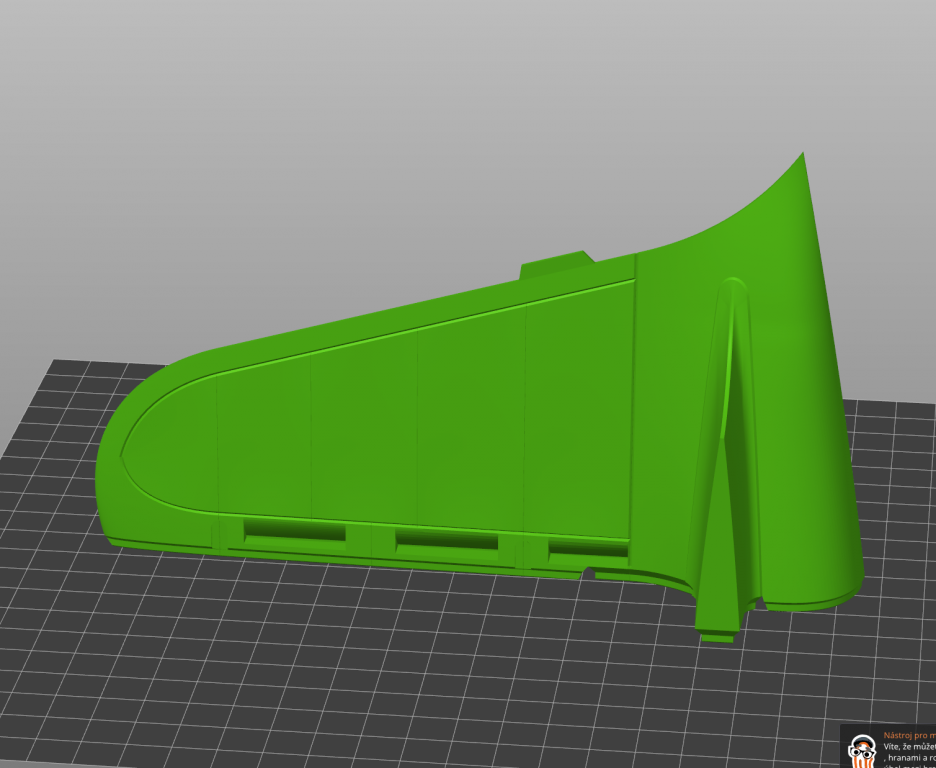This screenshot has width=936, height=768.
Task: Click the rounded nose at model's left end
Action: 105,460
